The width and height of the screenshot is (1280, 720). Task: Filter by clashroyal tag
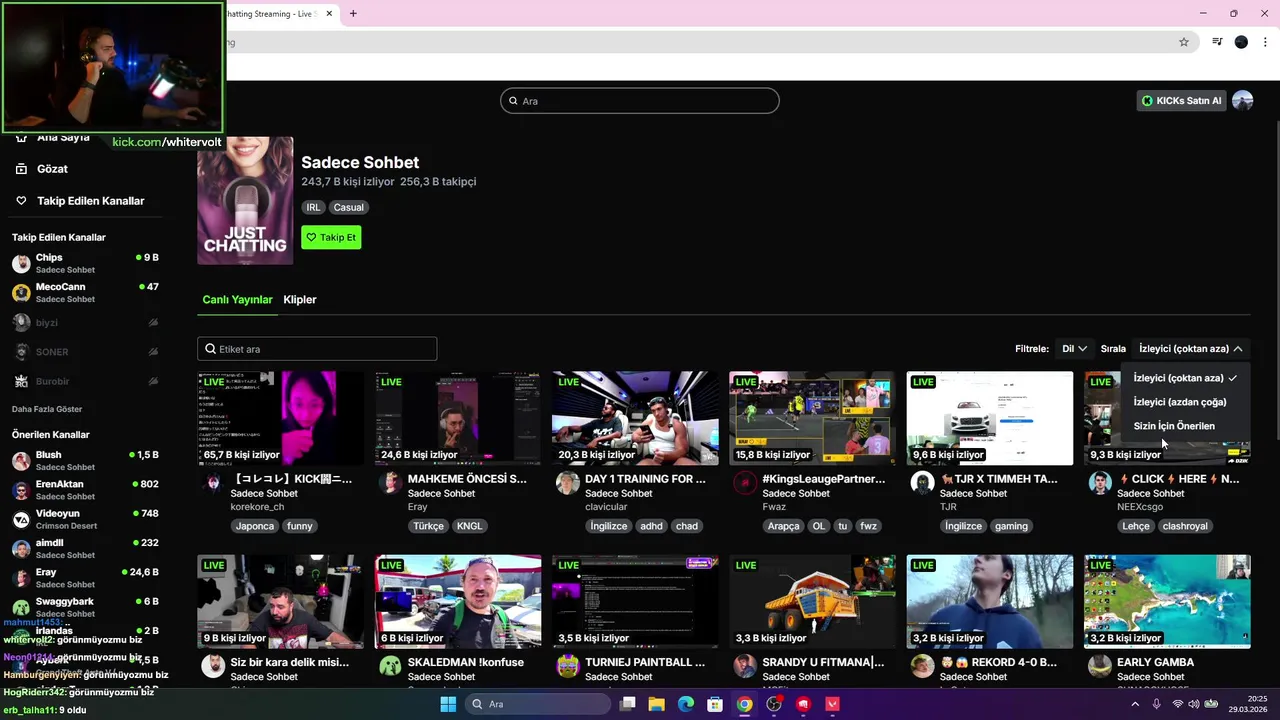pyautogui.click(x=1185, y=526)
